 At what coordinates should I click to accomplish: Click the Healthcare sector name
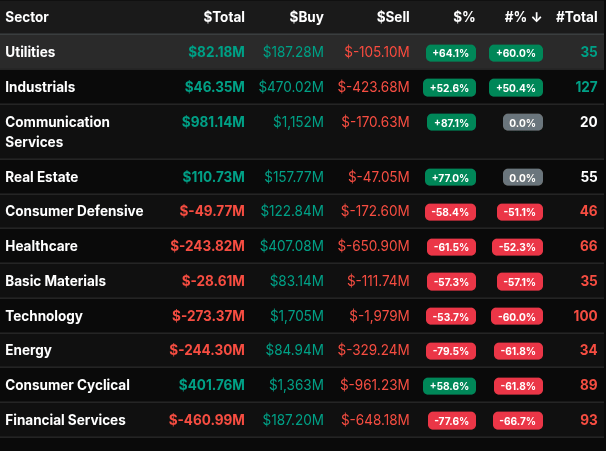(x=41, y=246)
